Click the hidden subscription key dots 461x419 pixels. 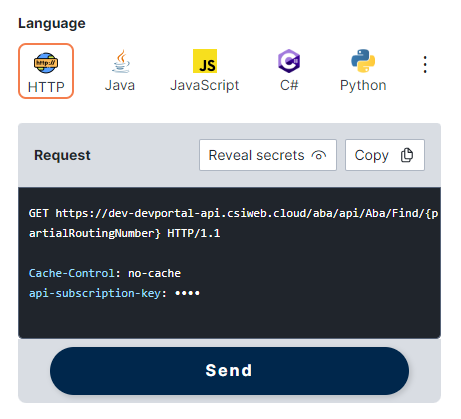click(187, 293)
